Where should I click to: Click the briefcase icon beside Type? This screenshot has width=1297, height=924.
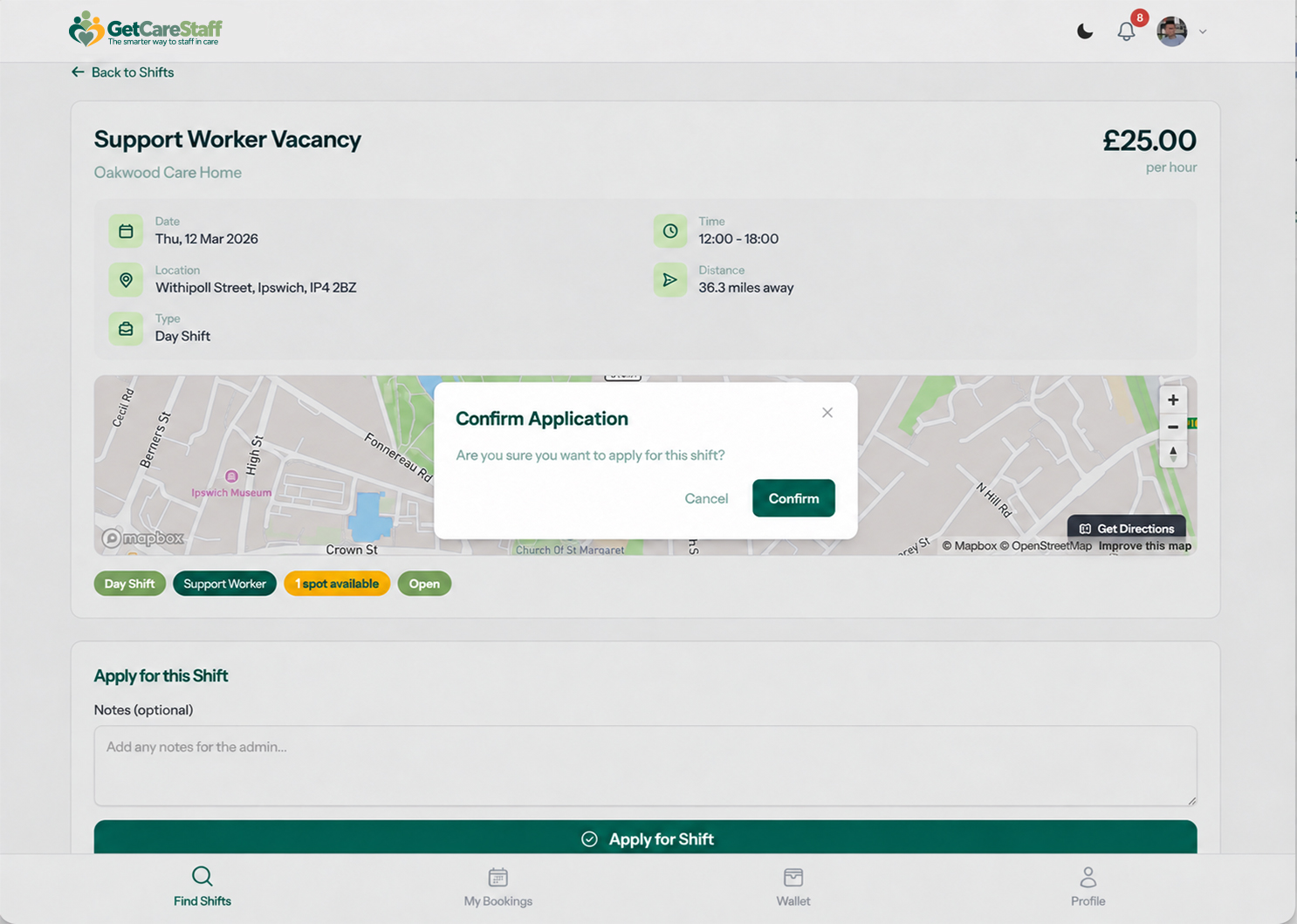(x=126, y=329)
